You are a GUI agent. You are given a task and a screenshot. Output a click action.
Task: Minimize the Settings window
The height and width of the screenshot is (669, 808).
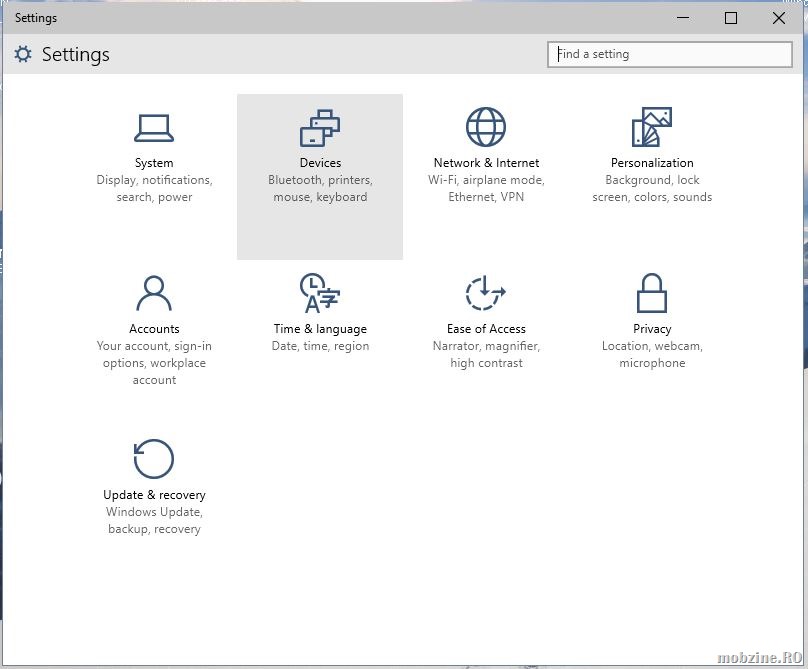tap(683, 18)
